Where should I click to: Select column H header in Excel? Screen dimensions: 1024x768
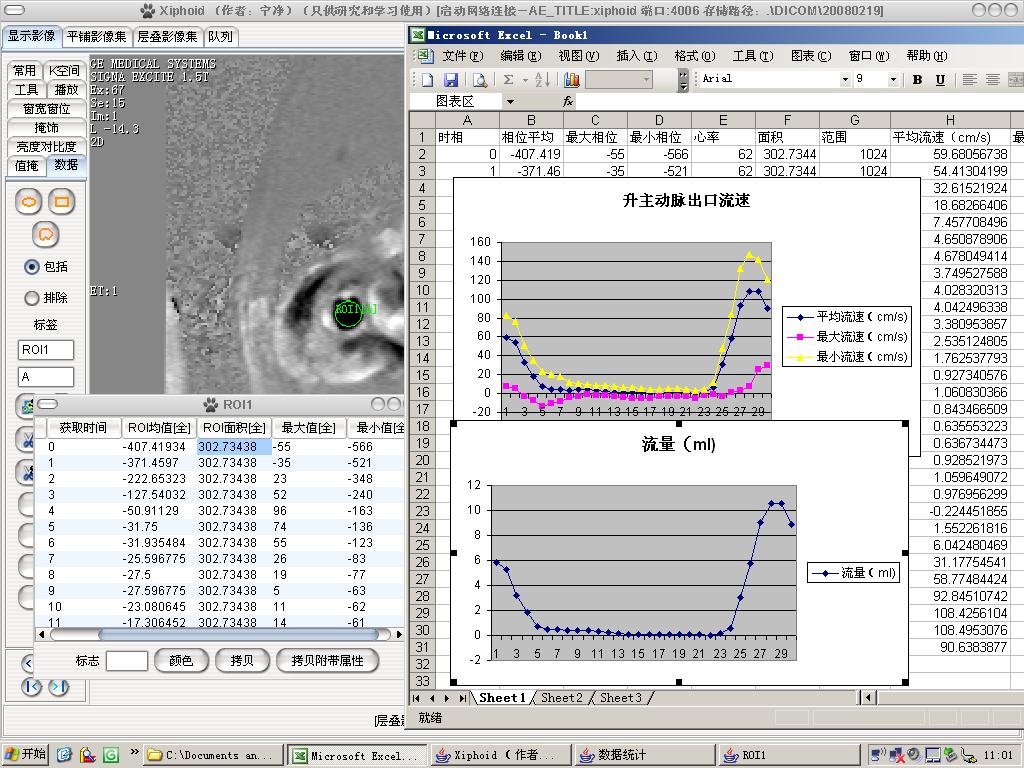point(950,120)
